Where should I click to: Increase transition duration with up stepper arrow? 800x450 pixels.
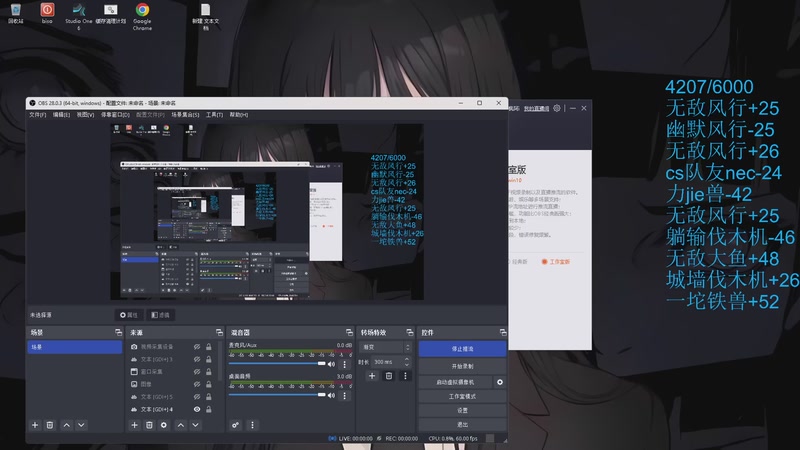(407, 359)
